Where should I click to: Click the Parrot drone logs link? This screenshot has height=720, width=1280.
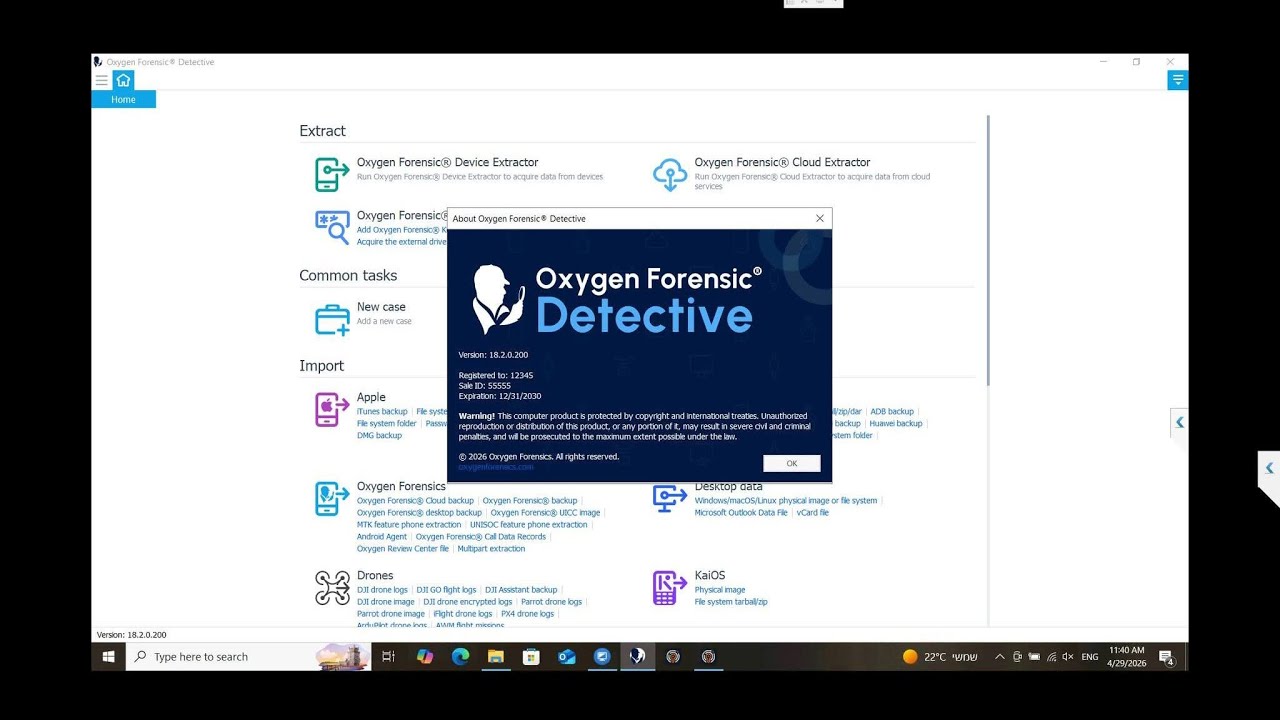pos(551,601)
